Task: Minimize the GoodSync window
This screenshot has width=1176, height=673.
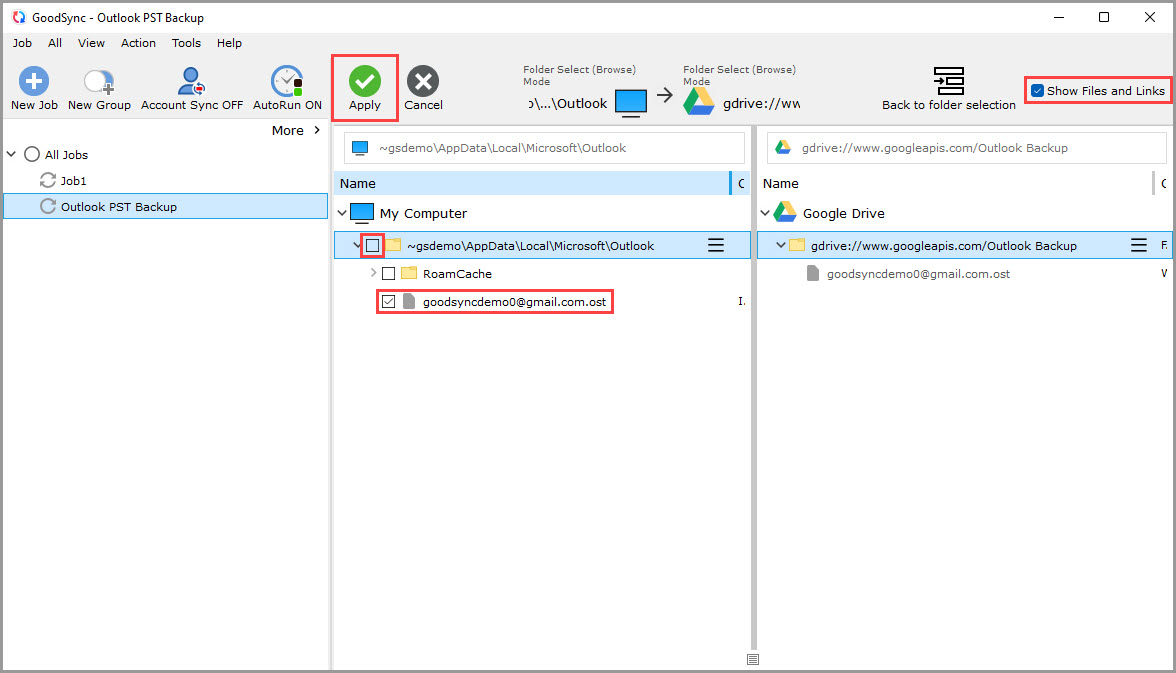Action: pos(1059,17)
